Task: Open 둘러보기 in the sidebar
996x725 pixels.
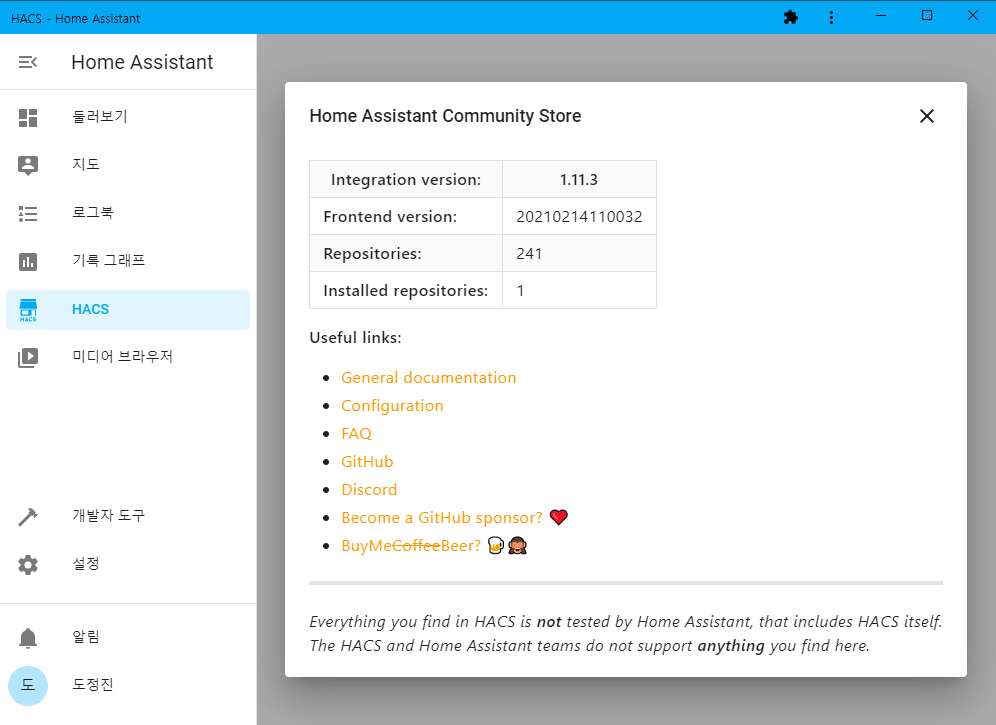Action: [x=128, y=117]
